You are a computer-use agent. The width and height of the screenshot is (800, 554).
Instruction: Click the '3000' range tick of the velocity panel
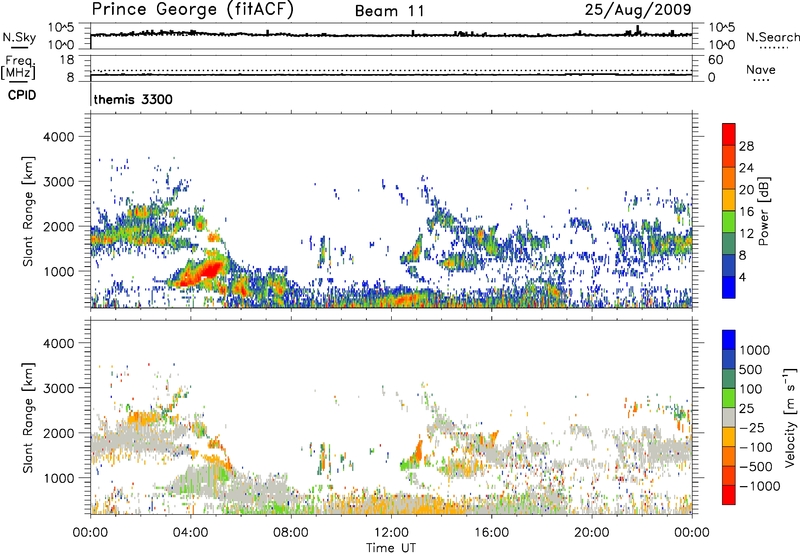tap(59, 388)
